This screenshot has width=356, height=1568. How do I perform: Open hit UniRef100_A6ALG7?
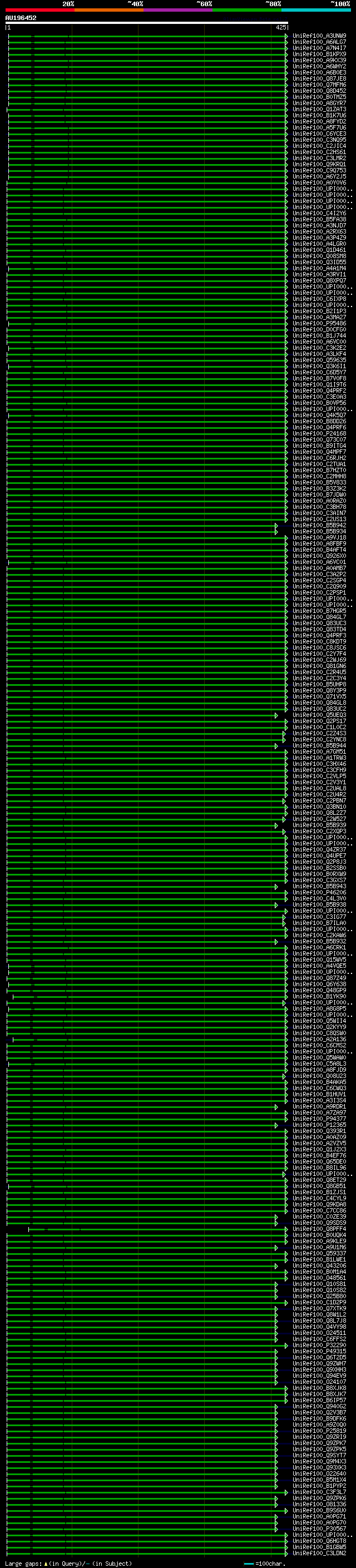pyautogui.click(x=319, y=42)
